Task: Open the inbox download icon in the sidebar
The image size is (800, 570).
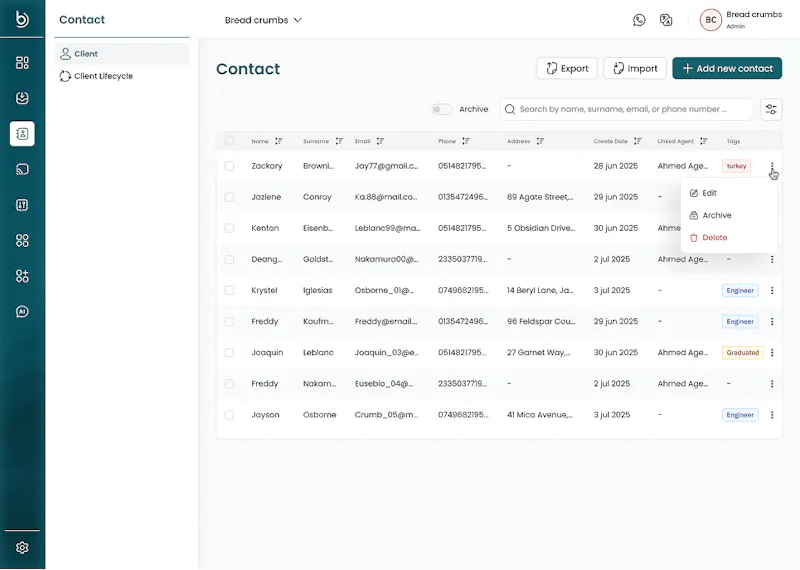Action: [22, 98]
